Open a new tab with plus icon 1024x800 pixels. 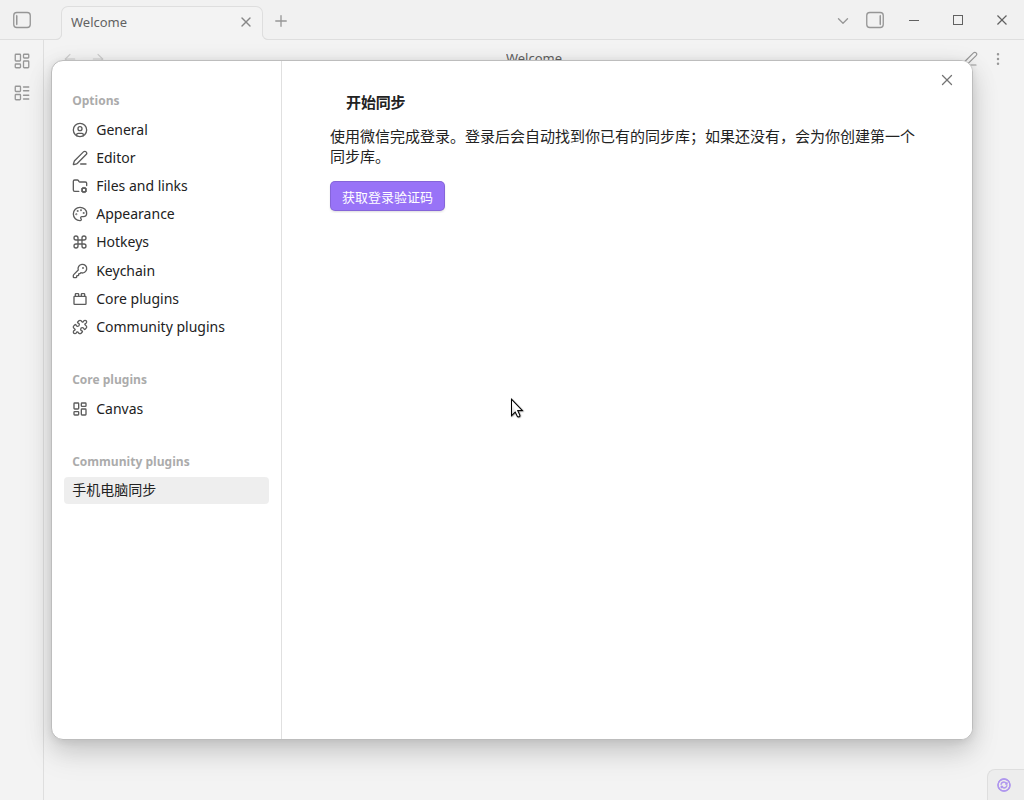(x=281, y=21)
